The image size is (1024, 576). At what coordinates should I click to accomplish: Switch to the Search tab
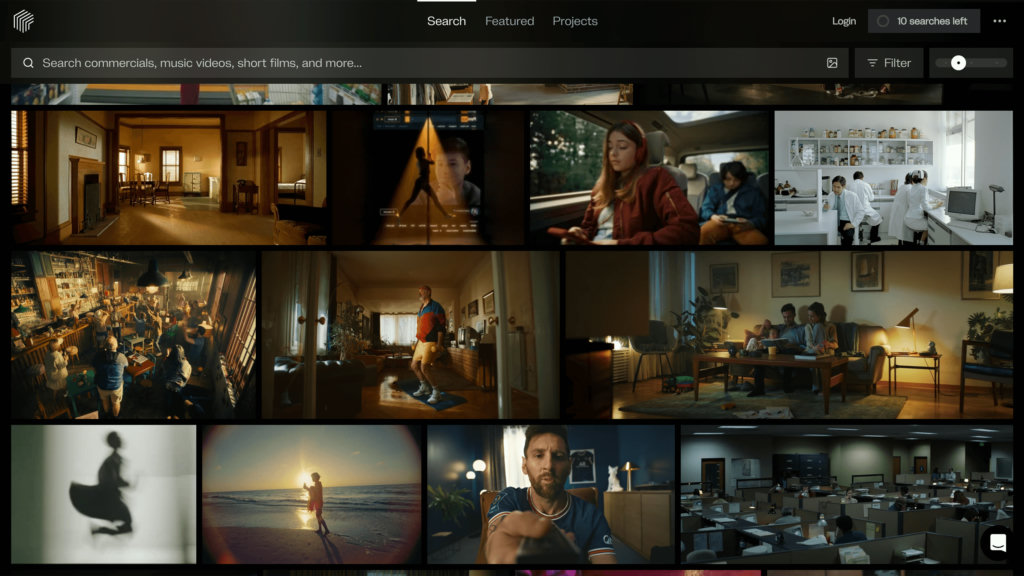[x=447, y=21]
